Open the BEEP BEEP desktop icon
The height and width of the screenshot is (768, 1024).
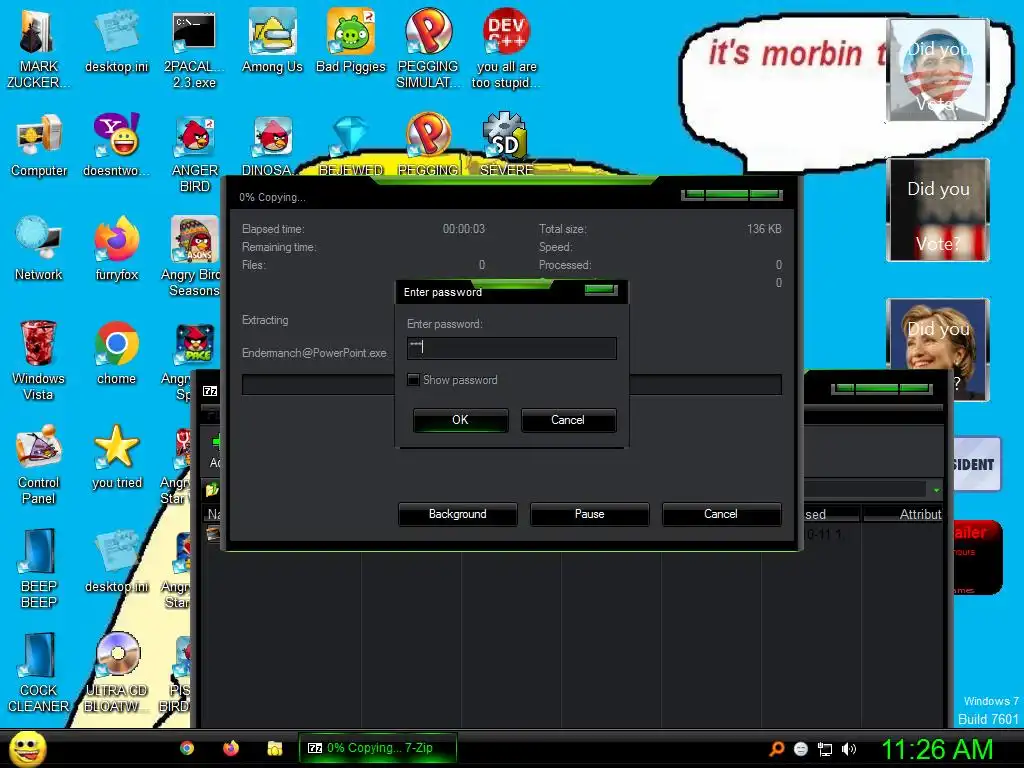pos(39,568)
